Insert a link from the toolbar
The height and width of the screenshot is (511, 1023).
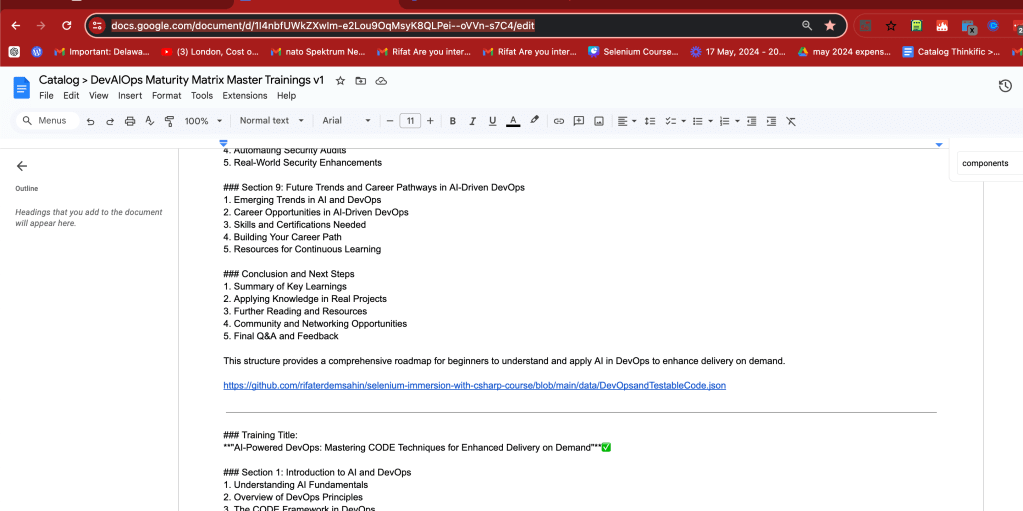(558, 121)
